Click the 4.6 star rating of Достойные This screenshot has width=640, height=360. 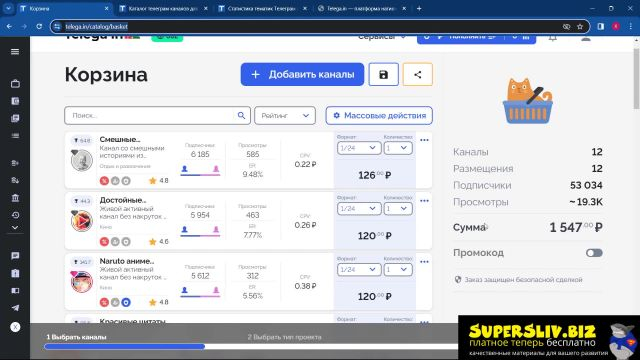pos(158,242)
